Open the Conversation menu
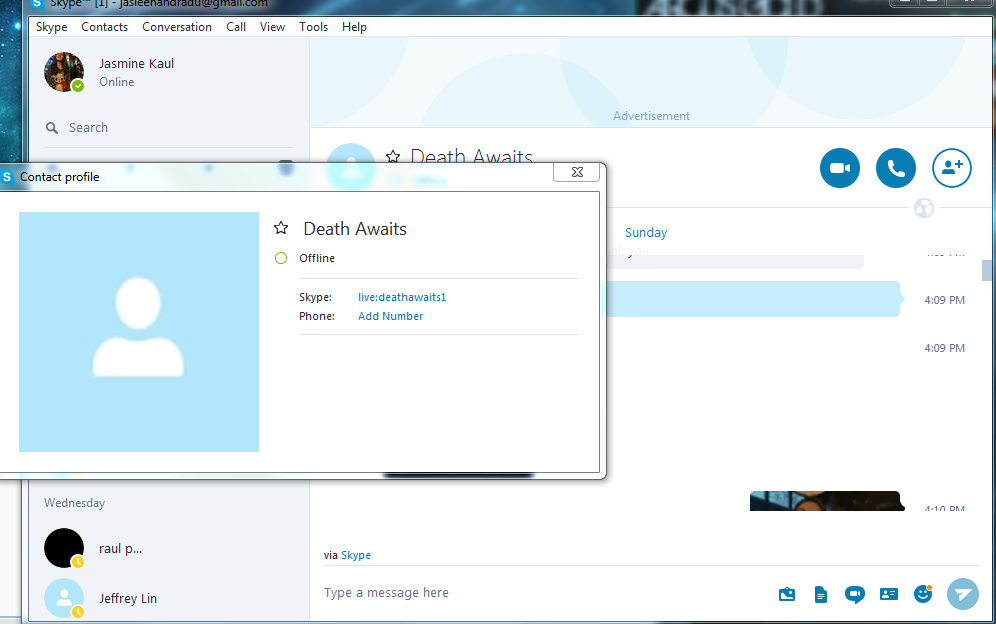 pos(177,27)
